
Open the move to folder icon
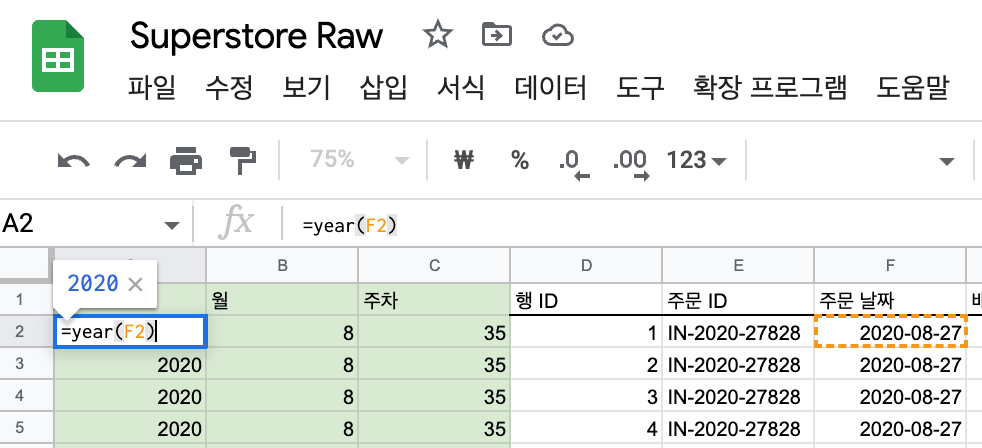pos(497,34)
